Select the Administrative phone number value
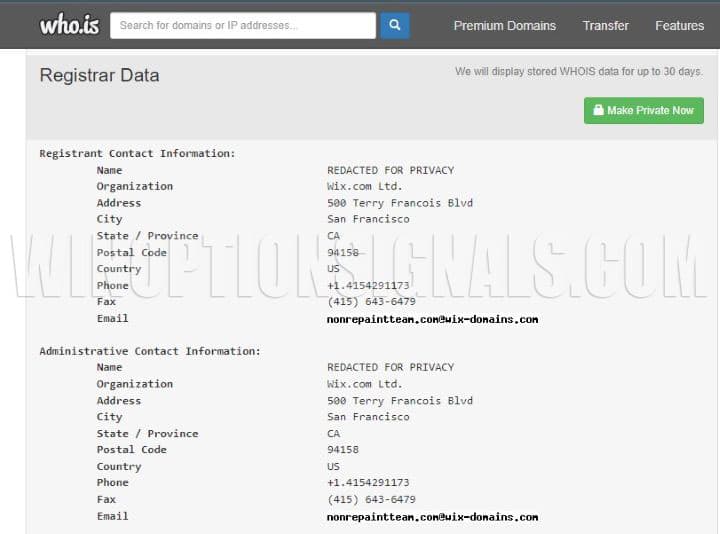 tap(367, 483)
